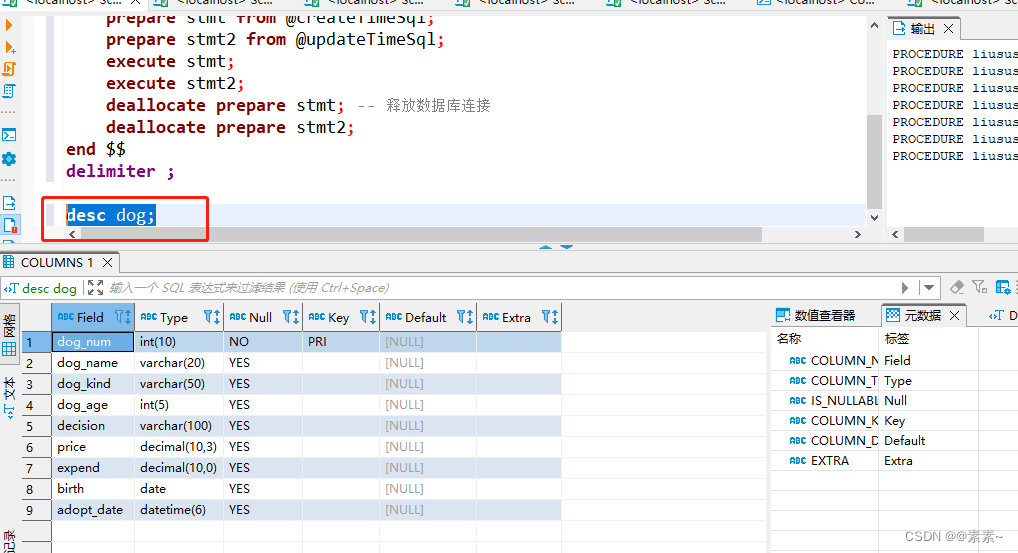The image size is (1018, 553).
Task: Select row number 5 header
Action: (36, 426)
